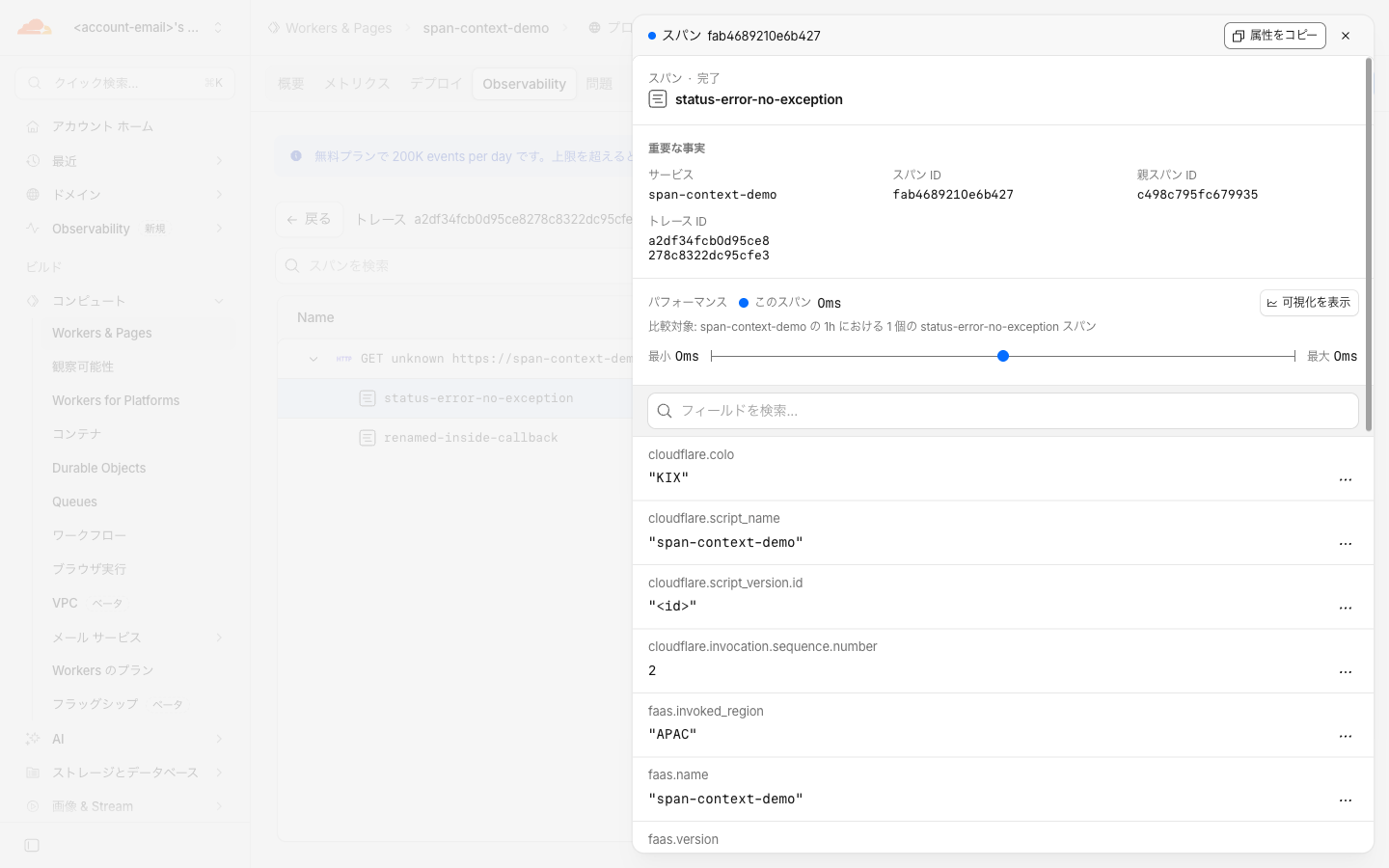Select the status-error-no-exception span row
Viewport: 1389px width, 868px height.
coord(455,398)
